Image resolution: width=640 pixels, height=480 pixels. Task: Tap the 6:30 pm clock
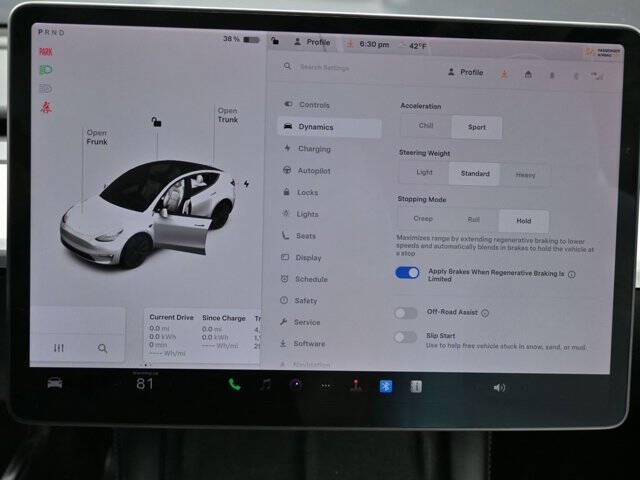pyautogui.click(x=374, y=44)
